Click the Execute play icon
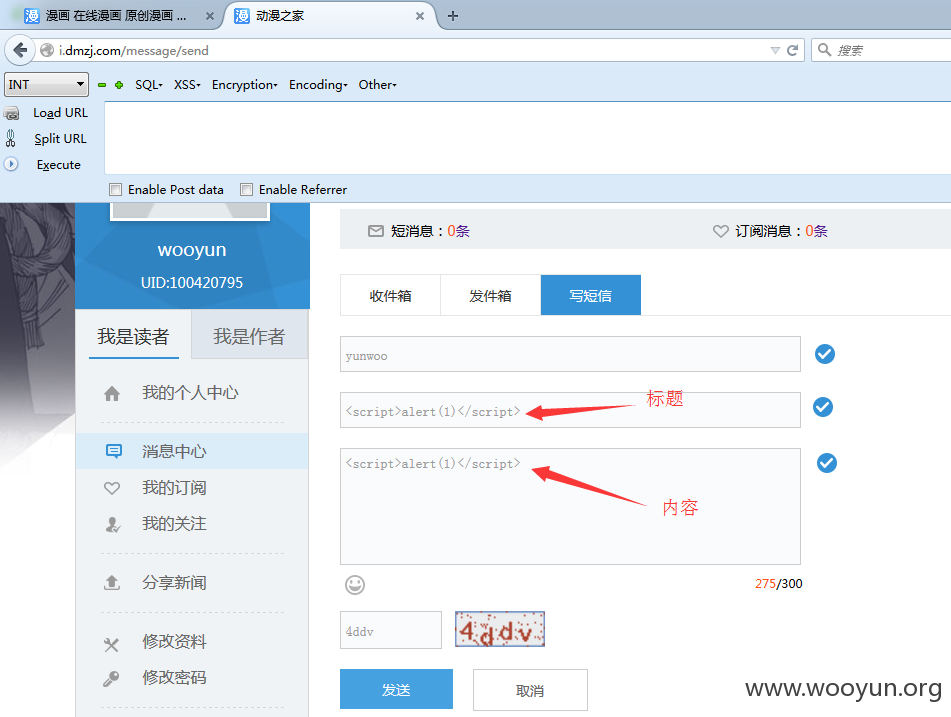This screenshot has width=951, height=717. click(x=11, y=164)
